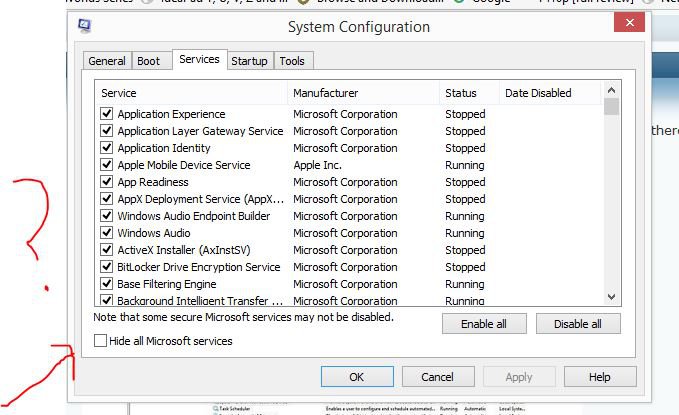Viewport: 679px width, 415px height.
Task: Select the Windows Audio service name
Action: [154, 233]
